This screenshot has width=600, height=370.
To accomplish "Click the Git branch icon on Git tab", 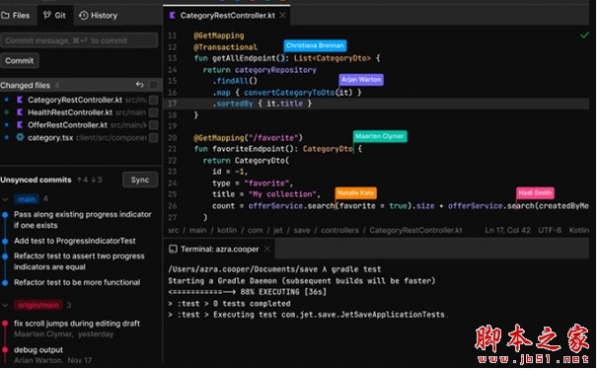I will 47,15.
